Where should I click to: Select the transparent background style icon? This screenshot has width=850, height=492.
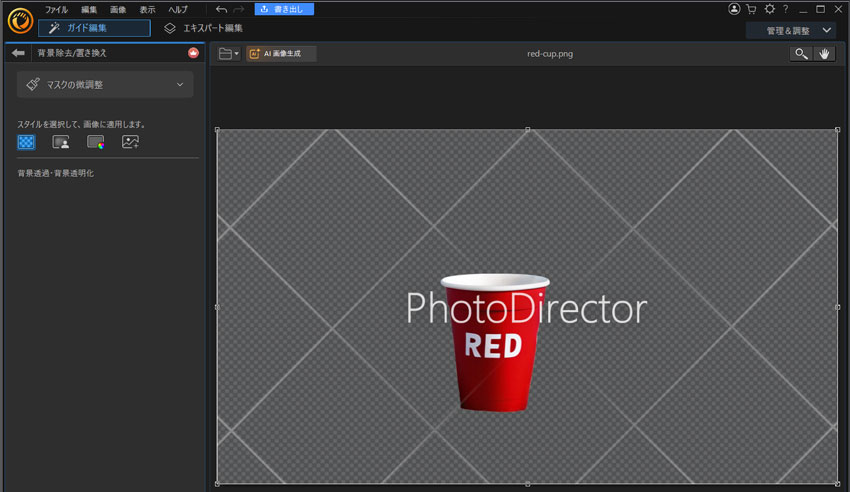click(26, 142)
